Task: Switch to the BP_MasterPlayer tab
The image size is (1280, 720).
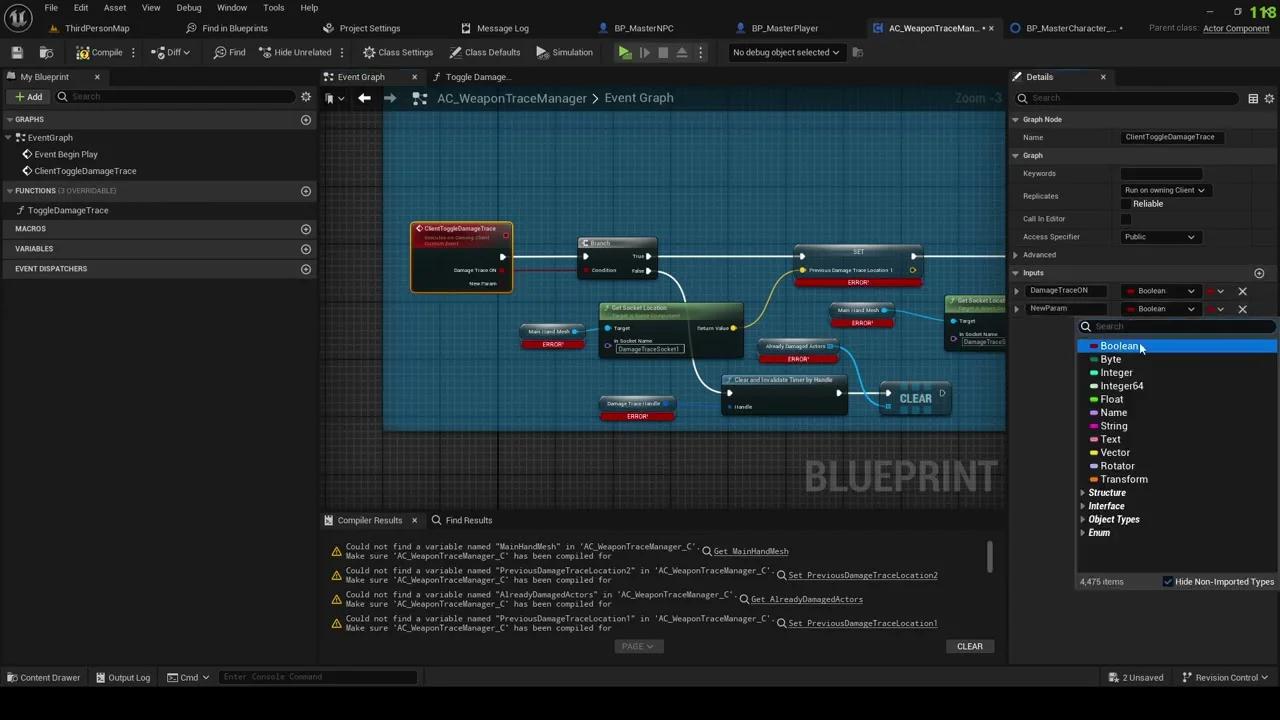Action: (x=784, y=28)
